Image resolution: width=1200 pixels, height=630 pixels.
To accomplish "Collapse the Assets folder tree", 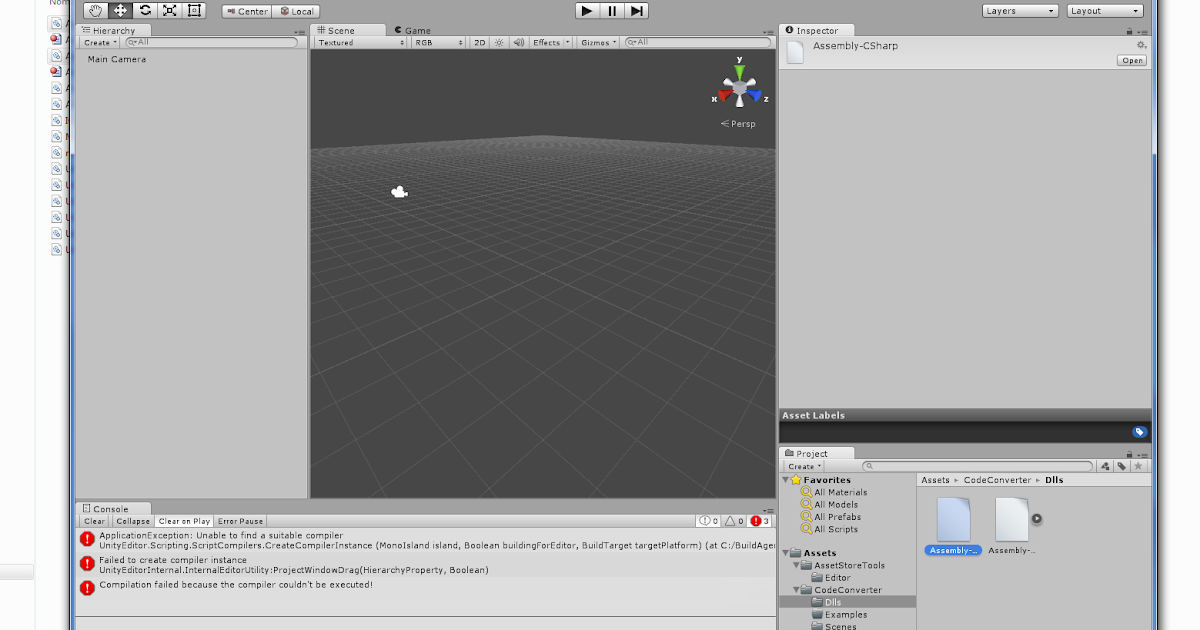I will (x=786, y=553).
